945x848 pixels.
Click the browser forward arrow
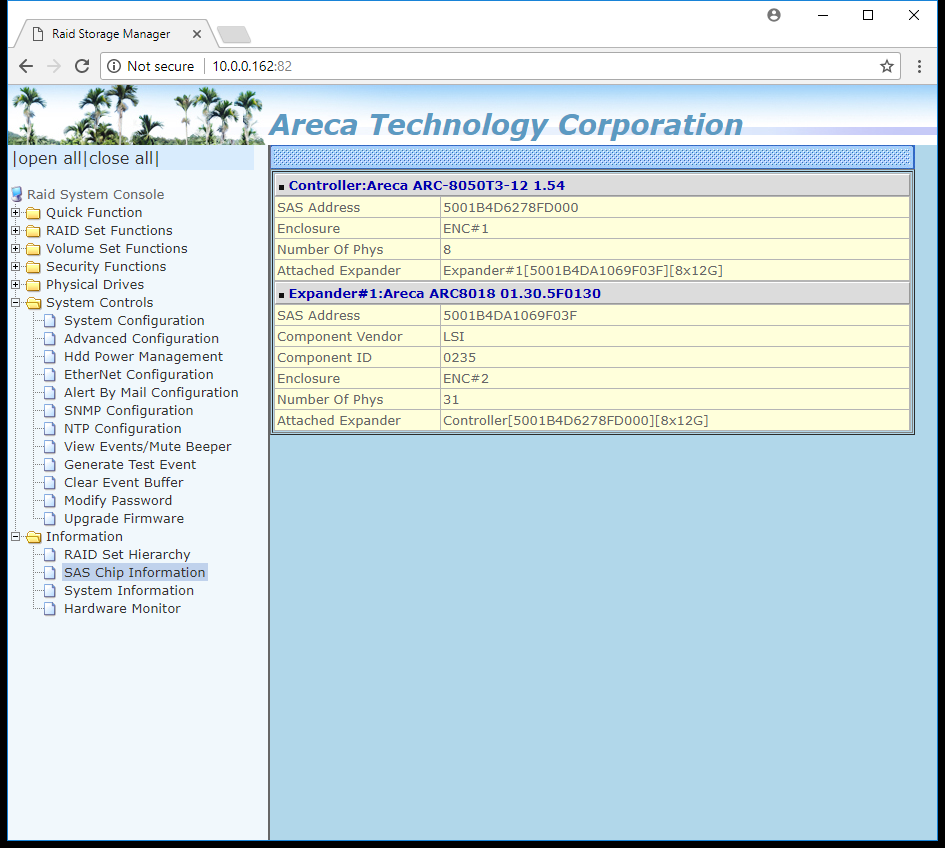(x=54, y=66)
